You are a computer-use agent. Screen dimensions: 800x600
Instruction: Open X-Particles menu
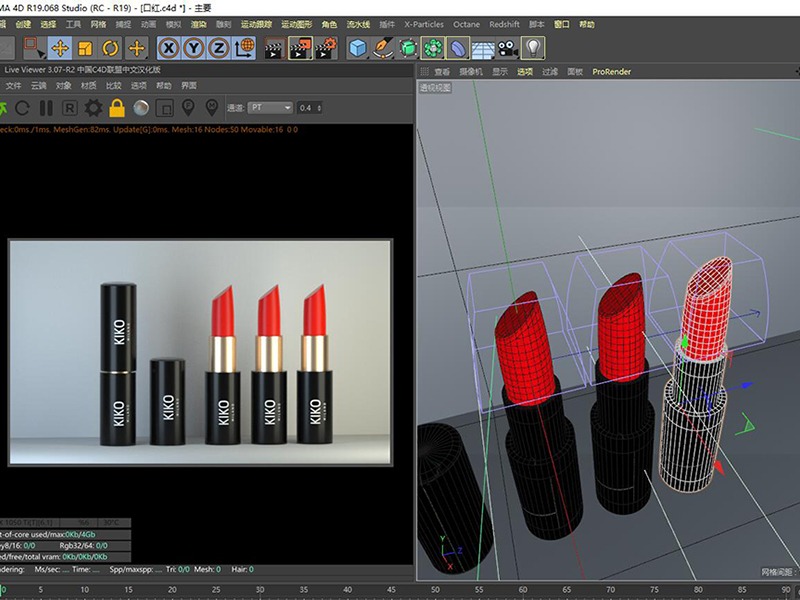(423, 24)
